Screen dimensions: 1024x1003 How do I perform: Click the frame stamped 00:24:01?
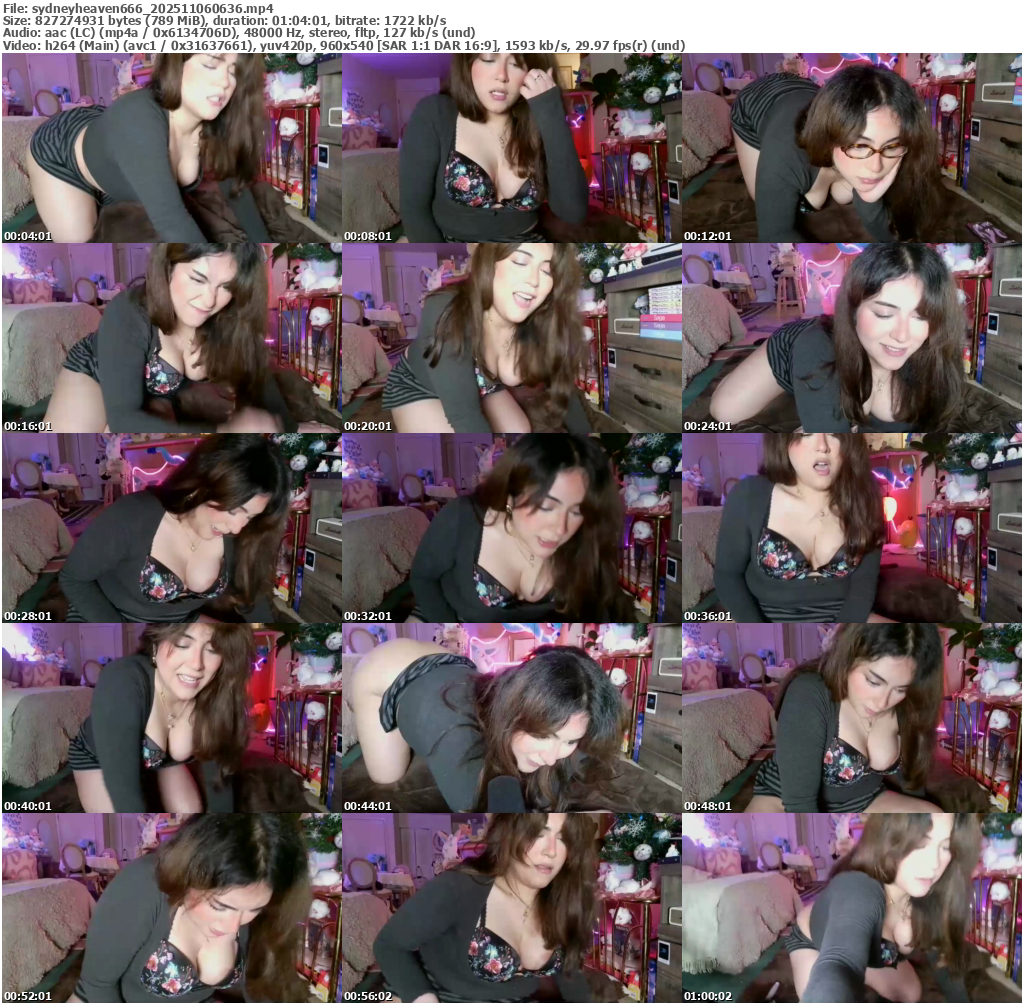click(x=852, y=338)
